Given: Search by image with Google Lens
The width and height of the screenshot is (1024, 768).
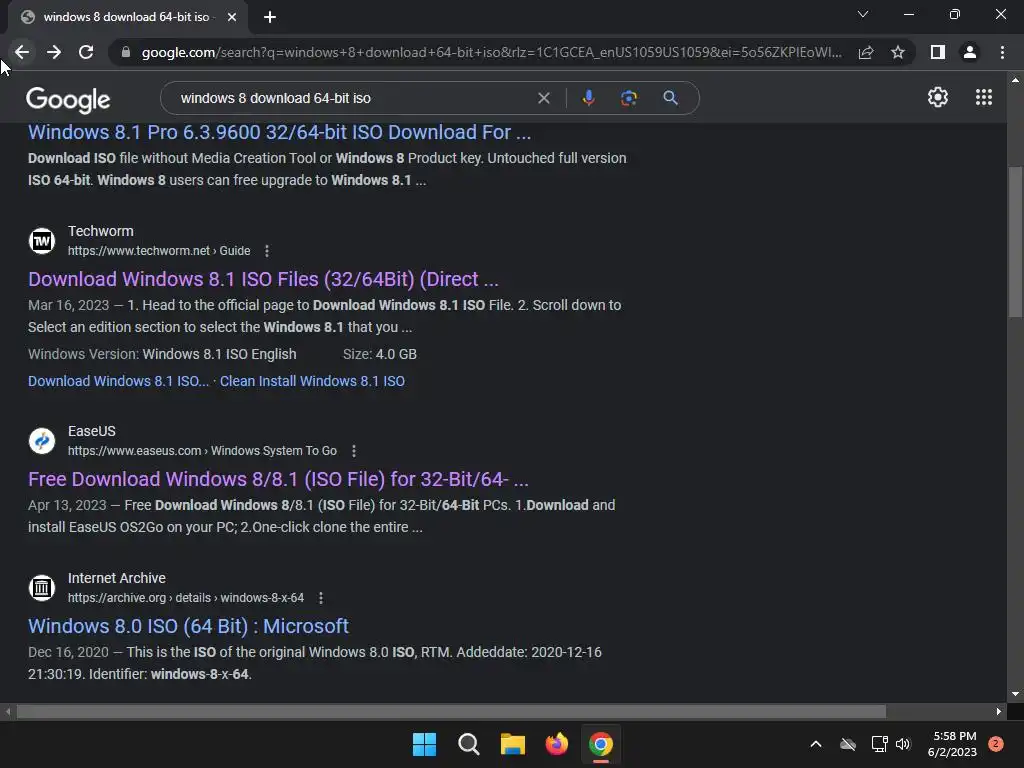Looking at the screenshot, I should click(628, 98).
